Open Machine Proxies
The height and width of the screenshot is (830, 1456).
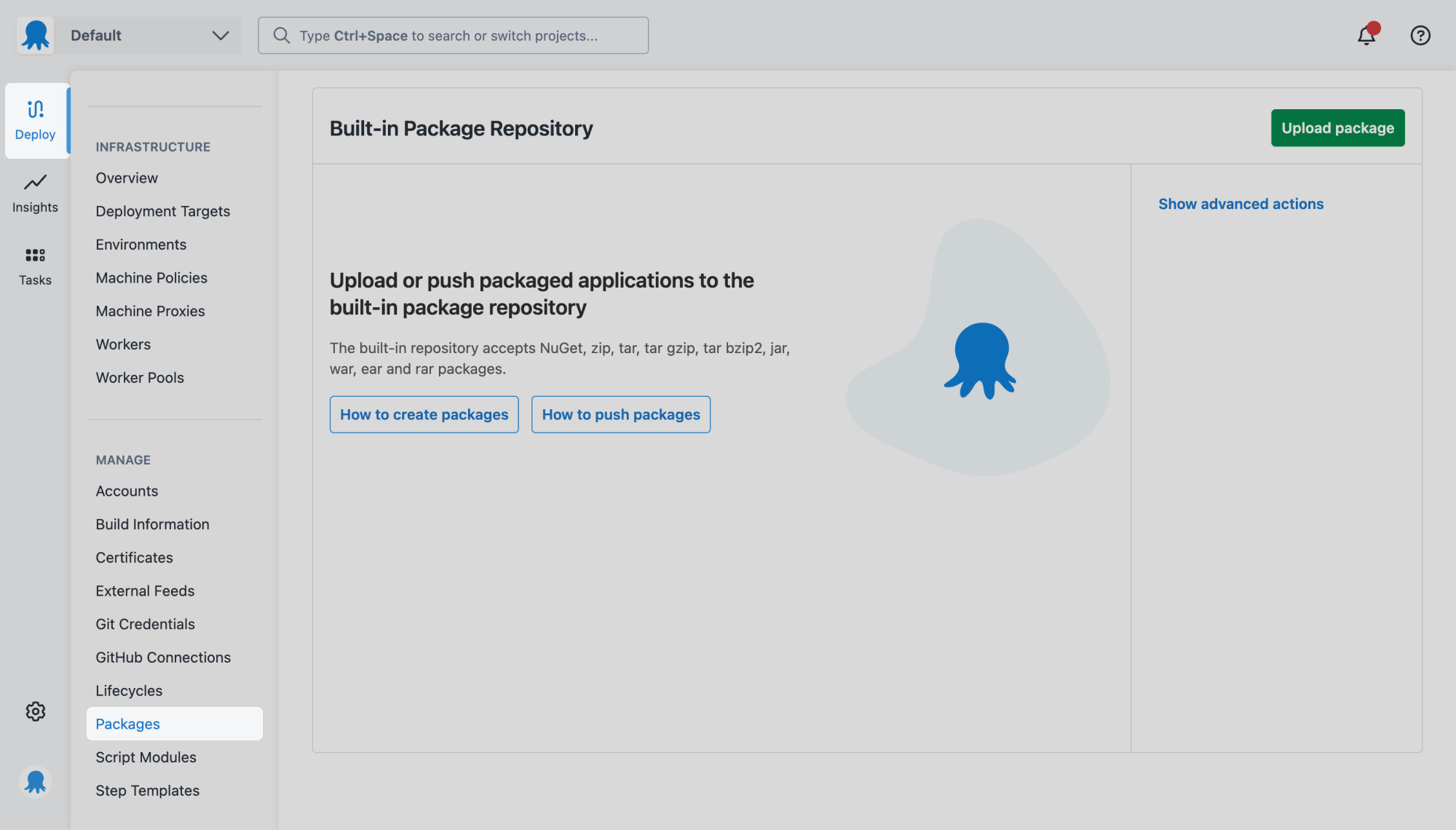click(150, 311)
